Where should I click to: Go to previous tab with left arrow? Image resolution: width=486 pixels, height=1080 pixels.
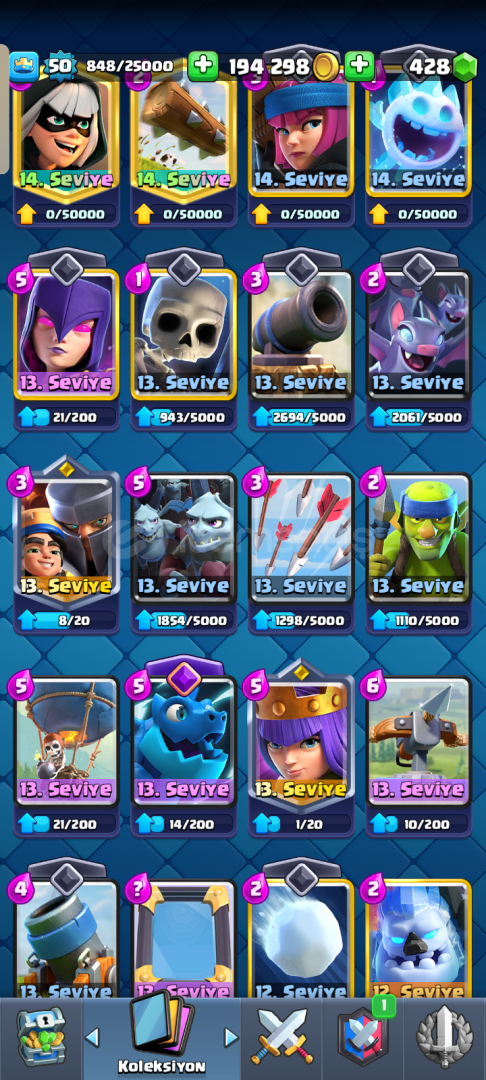coord(92,1037)
